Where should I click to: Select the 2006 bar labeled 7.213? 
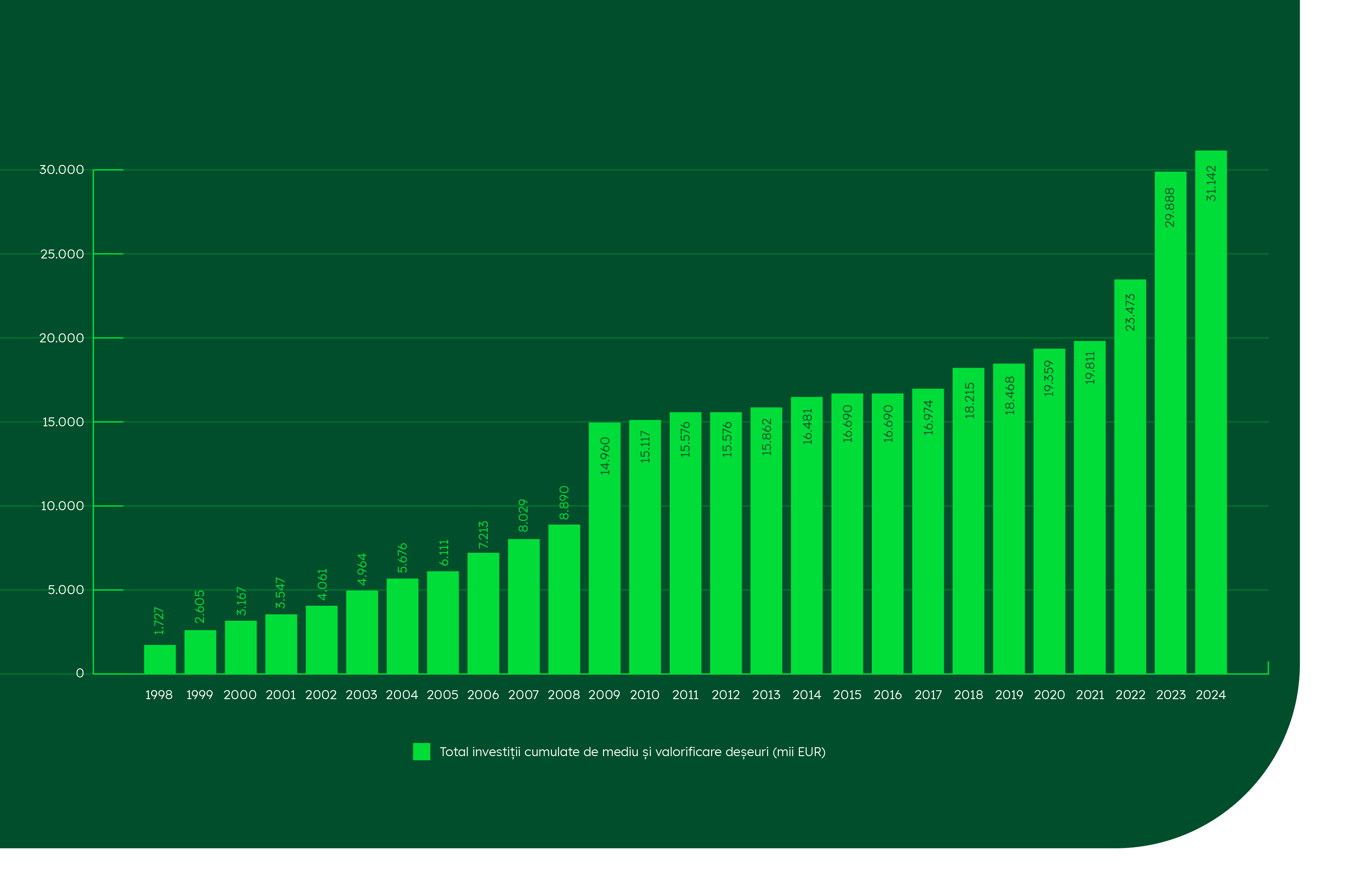(x=483, y=613)
